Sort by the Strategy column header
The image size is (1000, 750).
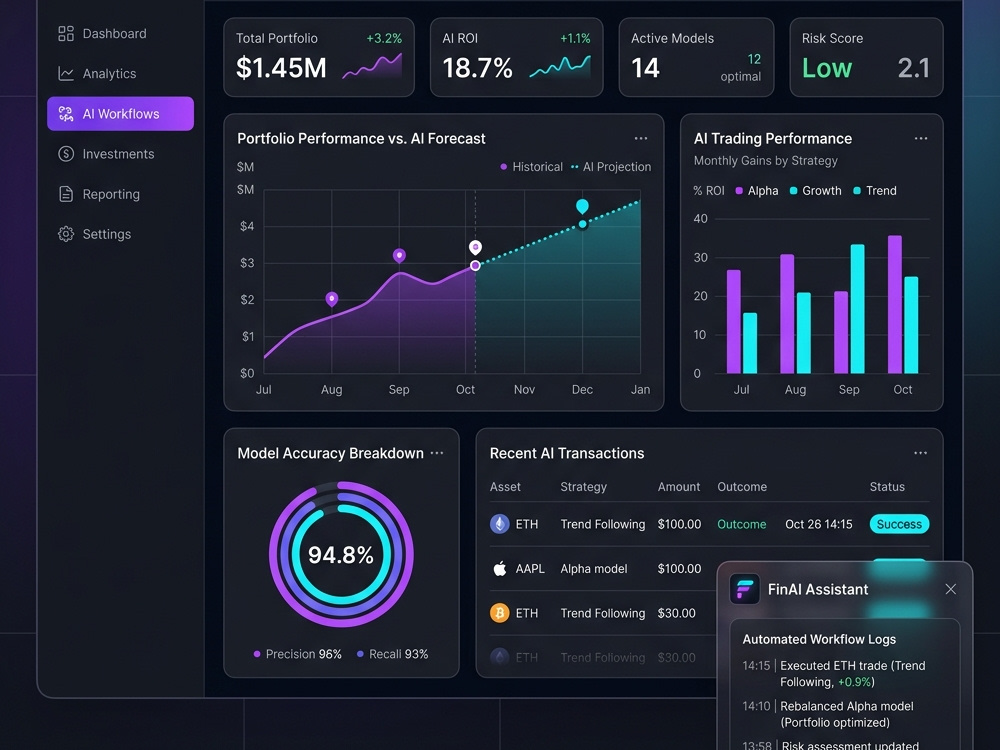point(584,487)
